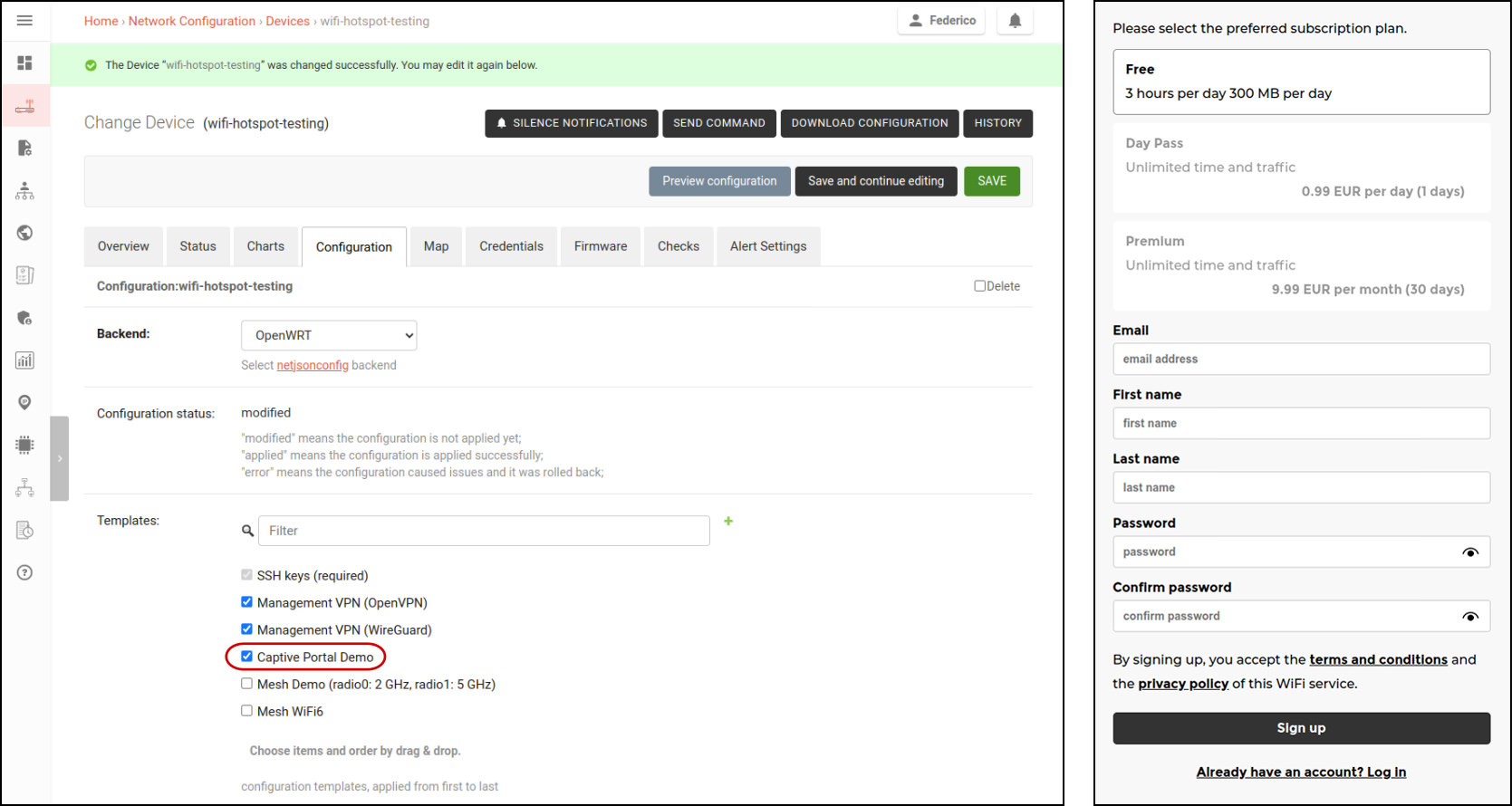Click the Download Configuration button
Screen dimensions: 1512x806
point(869,123)
